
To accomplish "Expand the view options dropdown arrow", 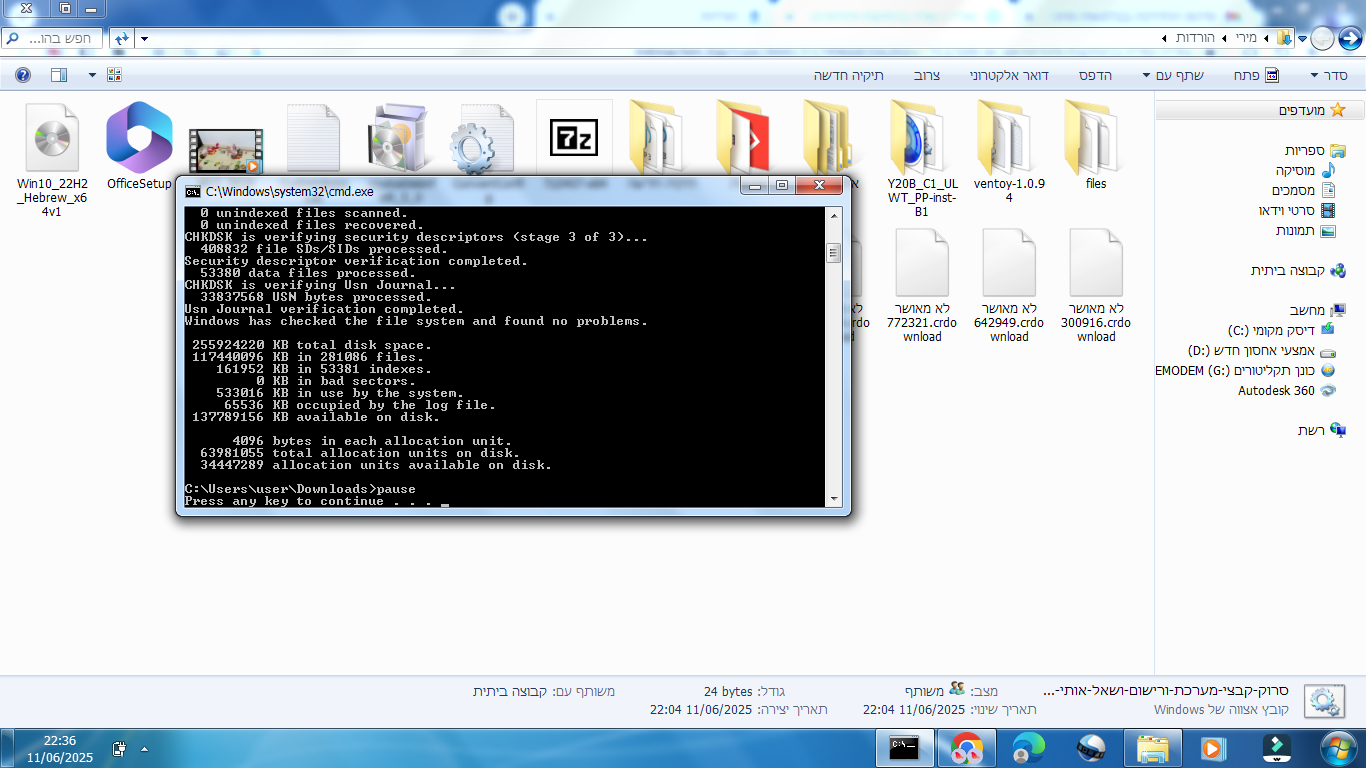I will click(x=92, y=75).
